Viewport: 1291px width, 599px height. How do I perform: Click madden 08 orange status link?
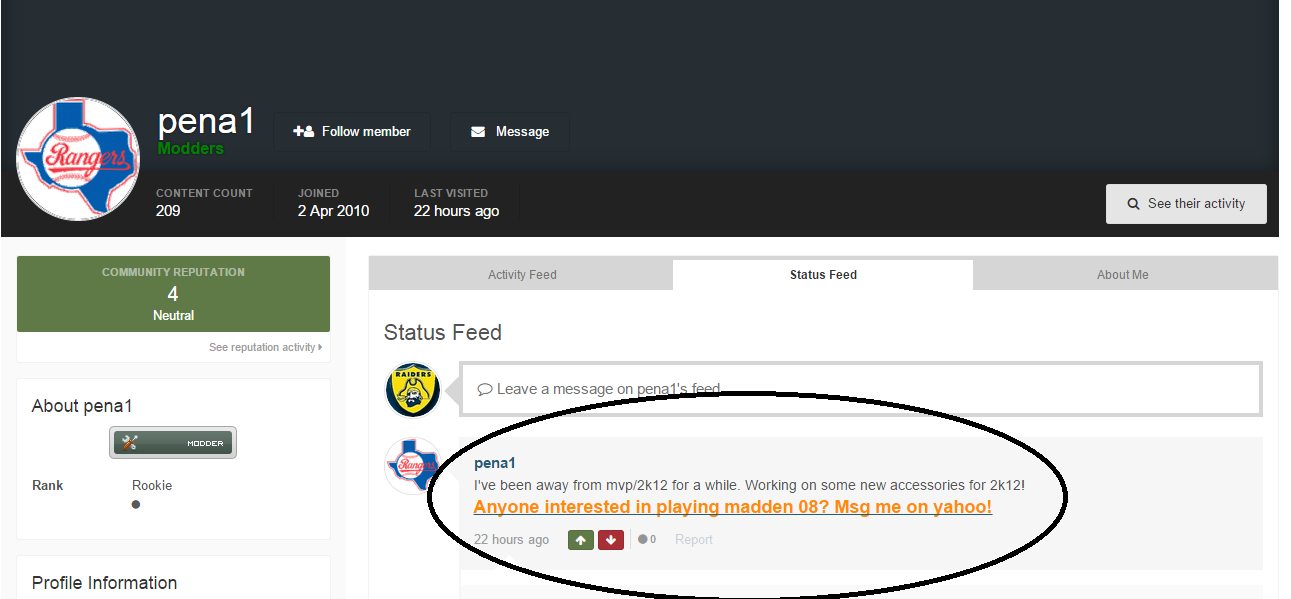pyautogui.click(x=733, y=507)
